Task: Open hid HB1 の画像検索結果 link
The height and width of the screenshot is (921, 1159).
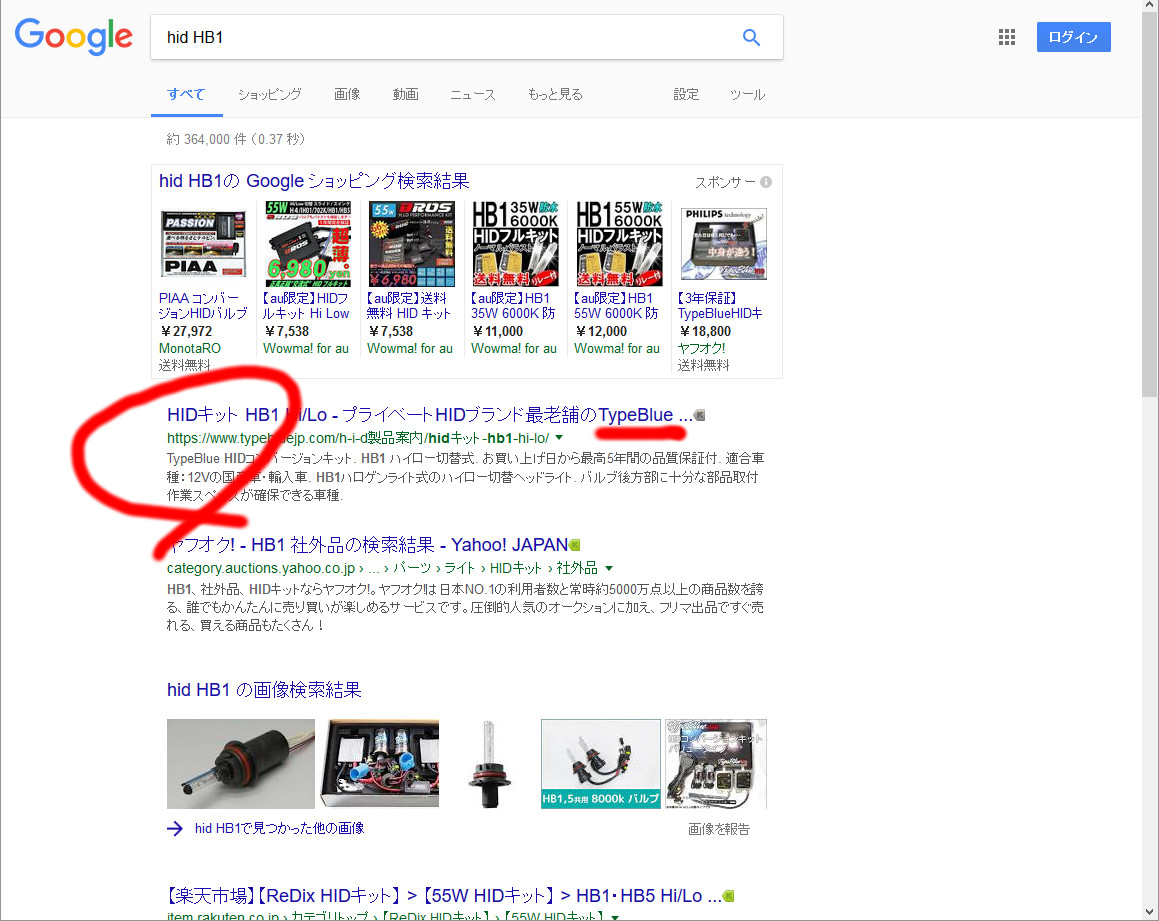Action: tap(264, 690)
